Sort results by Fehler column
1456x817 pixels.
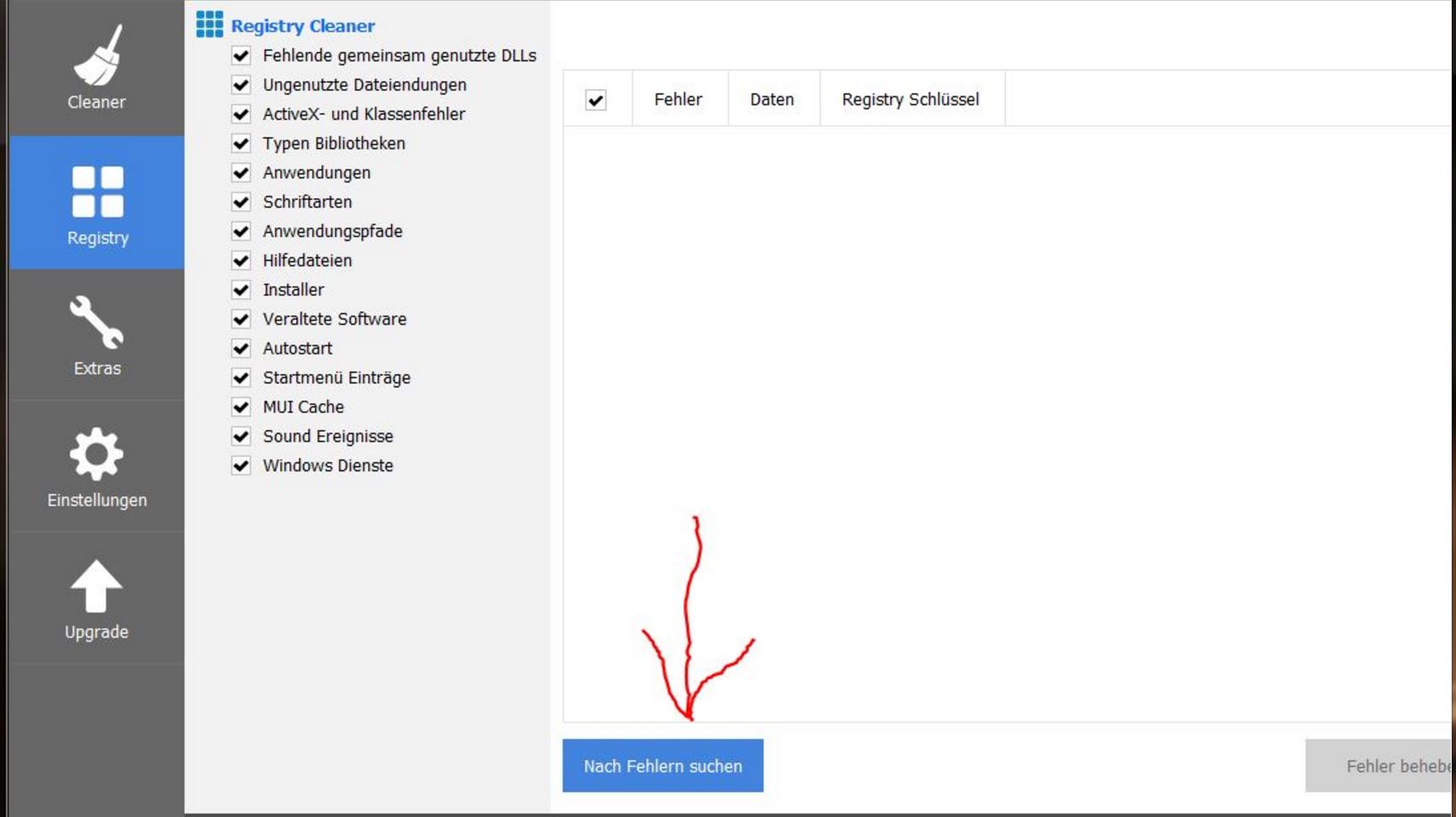[x=679, y=99]
